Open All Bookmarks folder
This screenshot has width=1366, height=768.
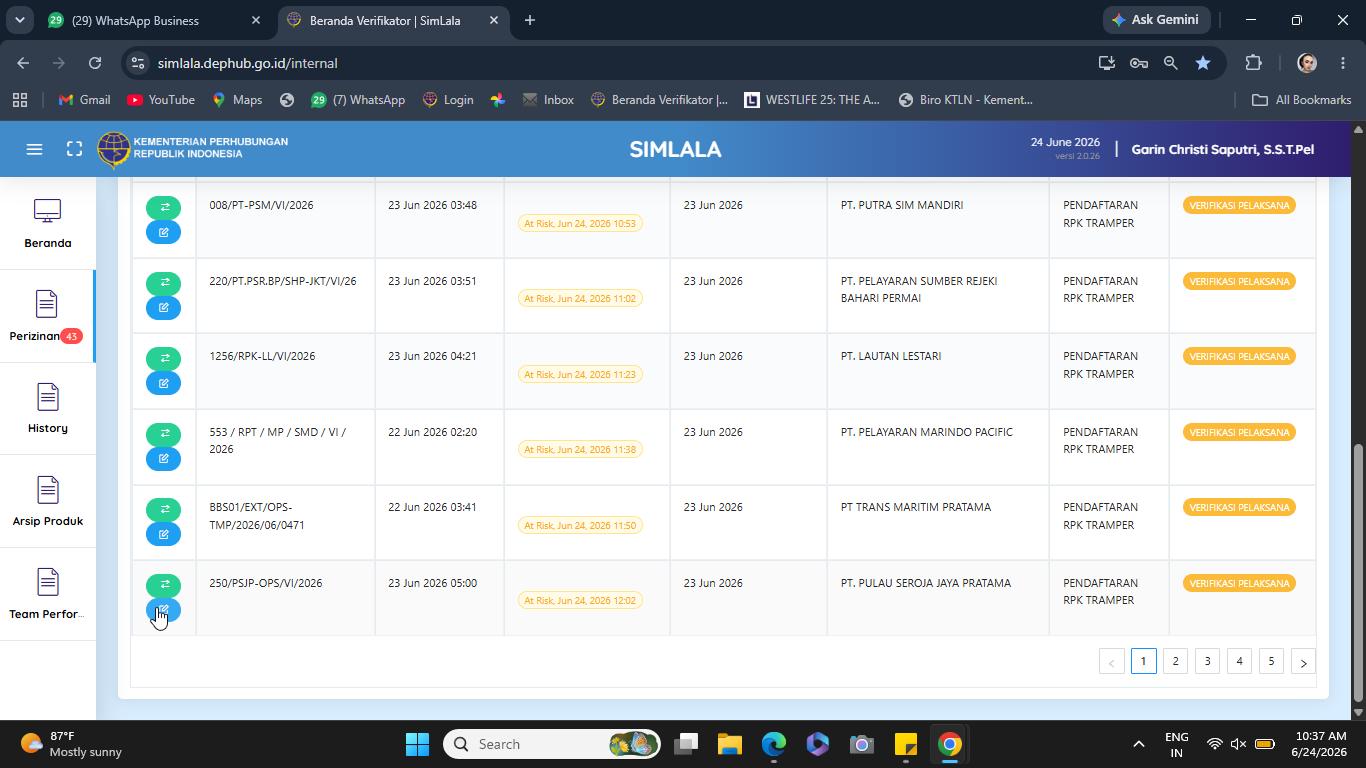pyautogui.click(x=1302, y=100)
